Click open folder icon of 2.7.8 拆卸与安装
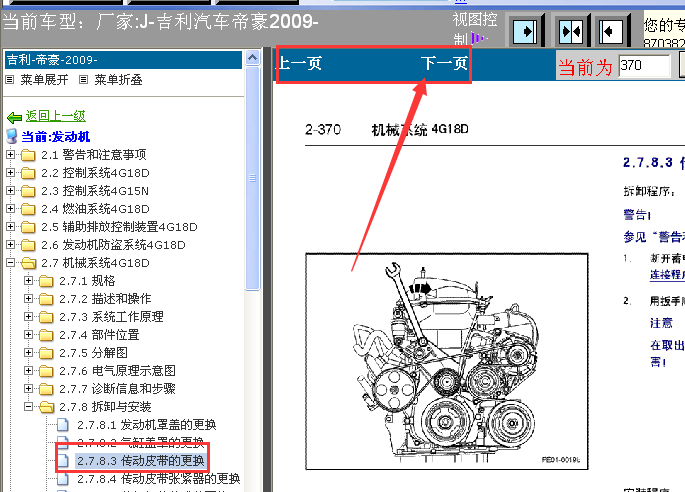The height and width of the screenshot is (492, 685). click(46, 407)
